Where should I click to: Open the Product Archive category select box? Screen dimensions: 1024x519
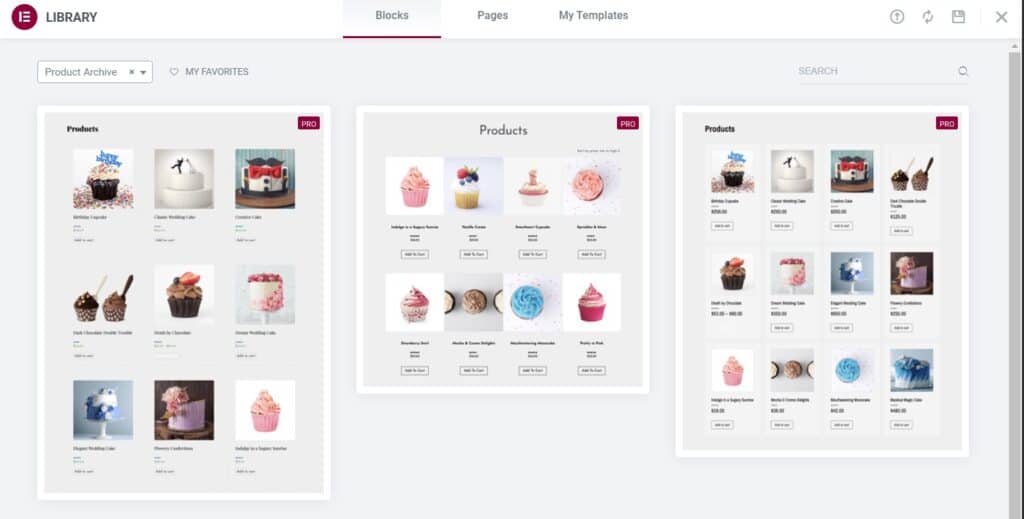point(95,72)
